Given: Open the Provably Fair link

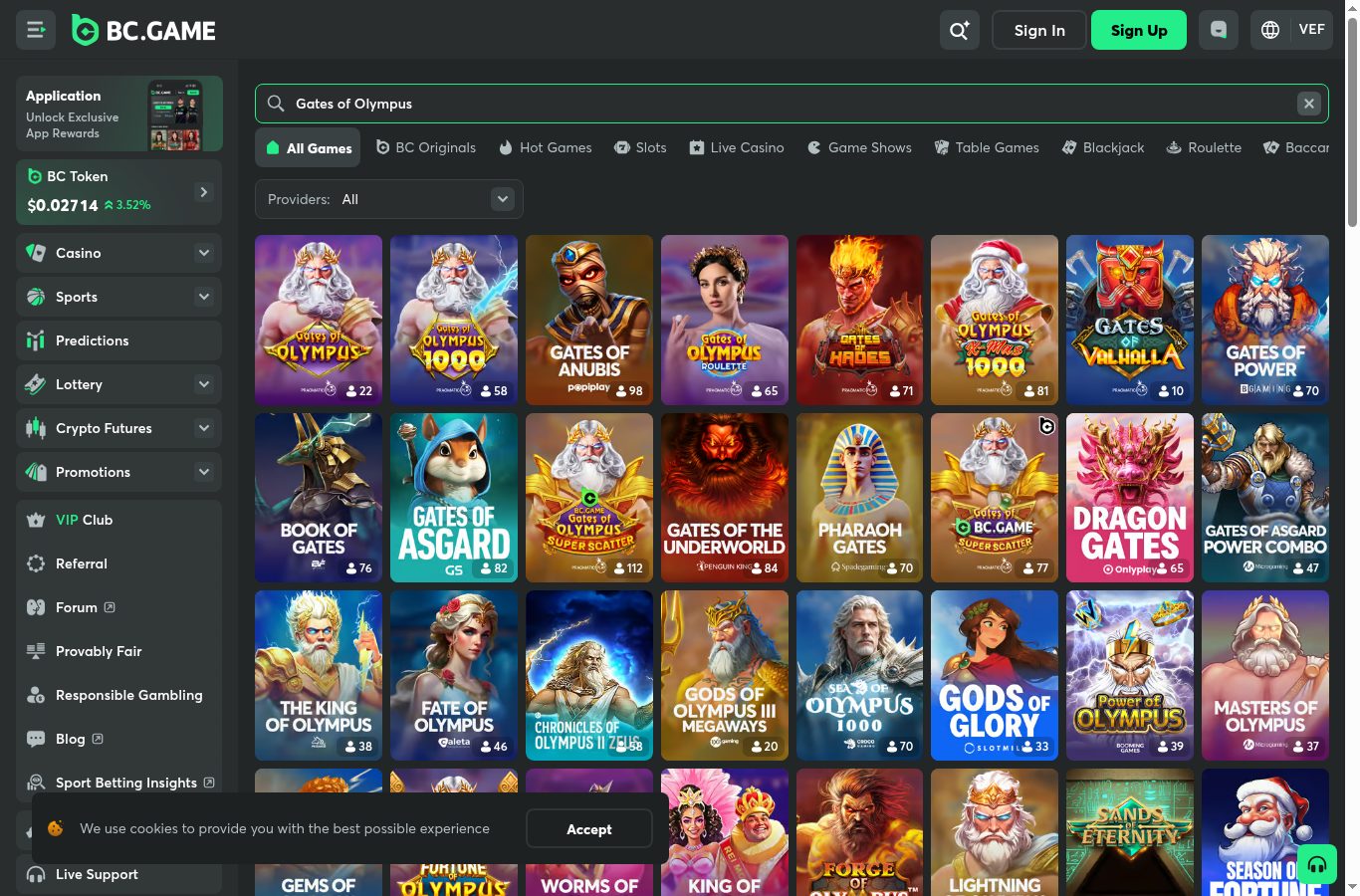Looking at the screenshot, I should (x=99, y=651).
